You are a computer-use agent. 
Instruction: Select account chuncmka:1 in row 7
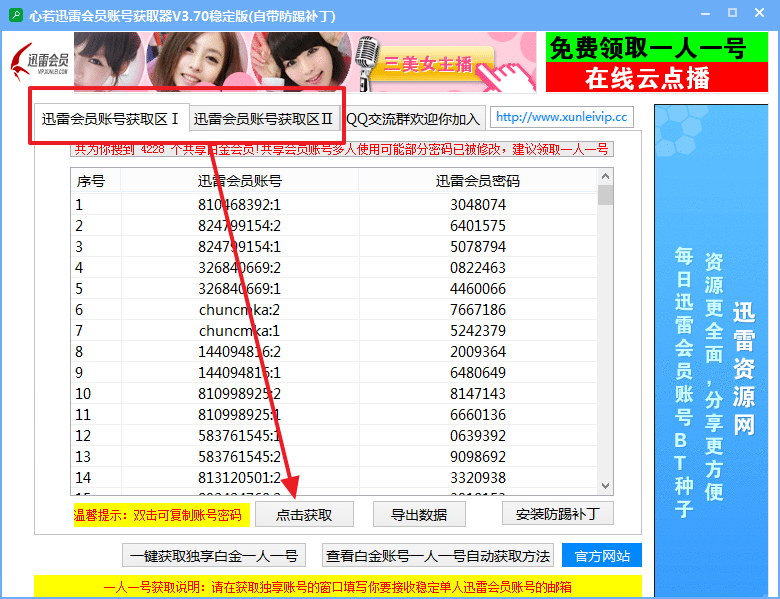[x=239, y=330]
